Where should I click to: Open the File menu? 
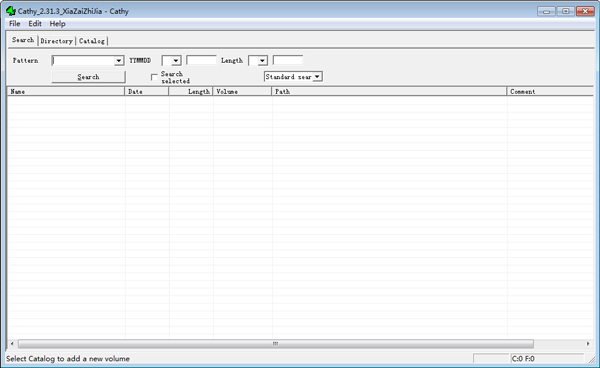pos(15,24)
